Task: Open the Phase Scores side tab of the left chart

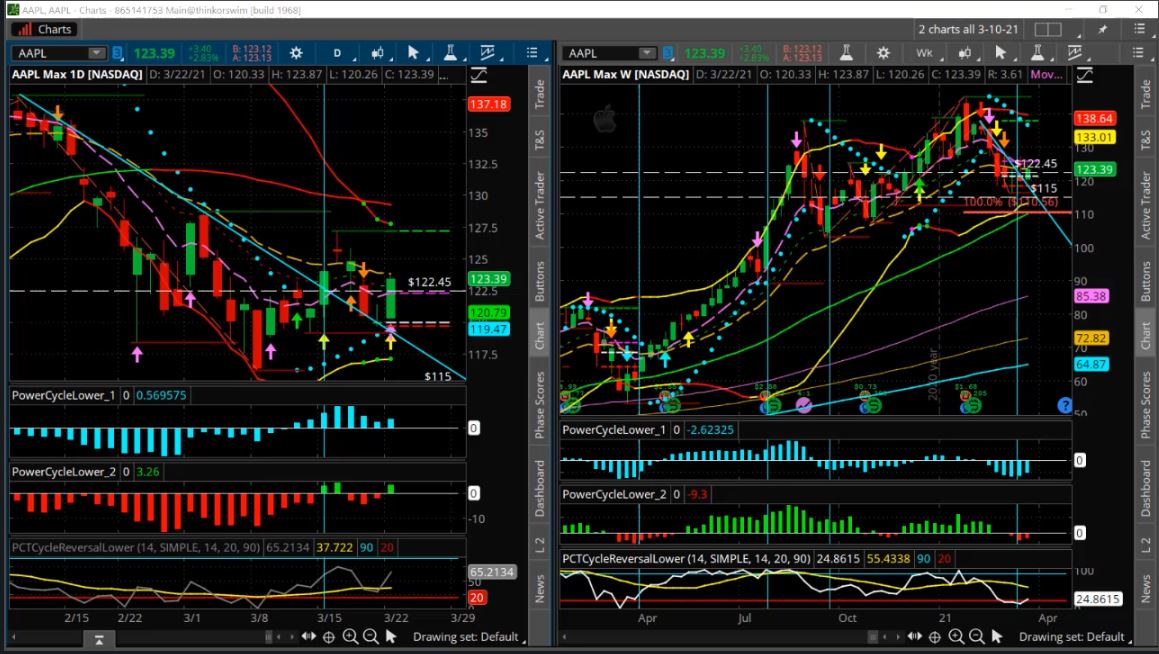Action: point(540,405)
